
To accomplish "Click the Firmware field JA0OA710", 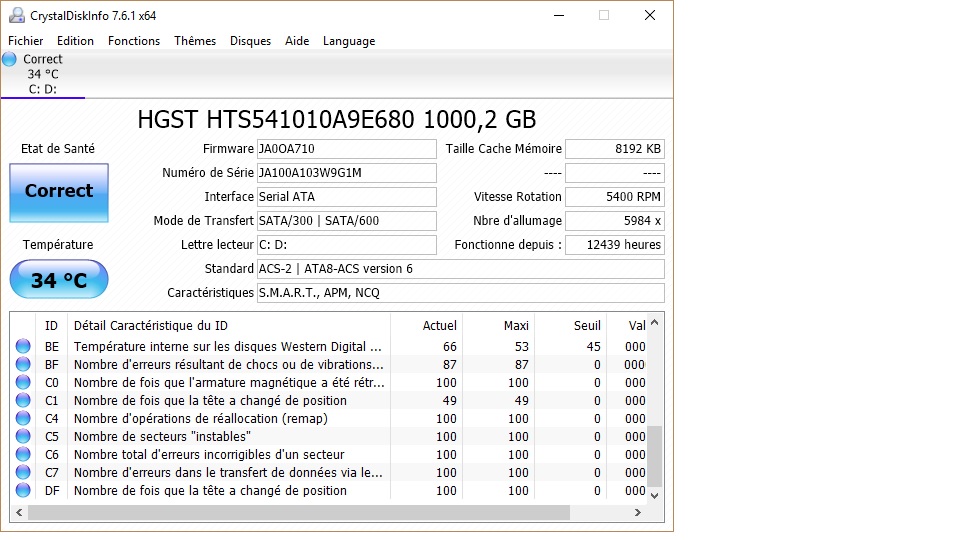I will click(347, 149).
